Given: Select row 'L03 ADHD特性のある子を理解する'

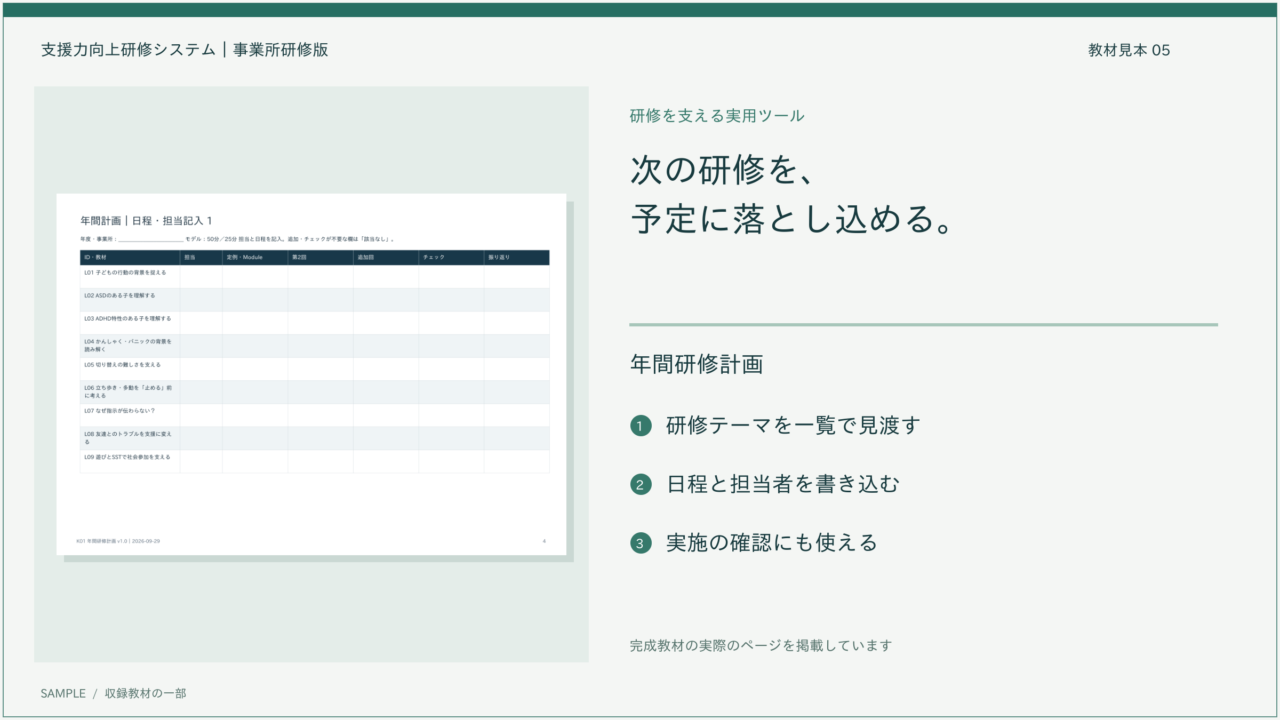Looking at the screenshot, I should (315, 322).
